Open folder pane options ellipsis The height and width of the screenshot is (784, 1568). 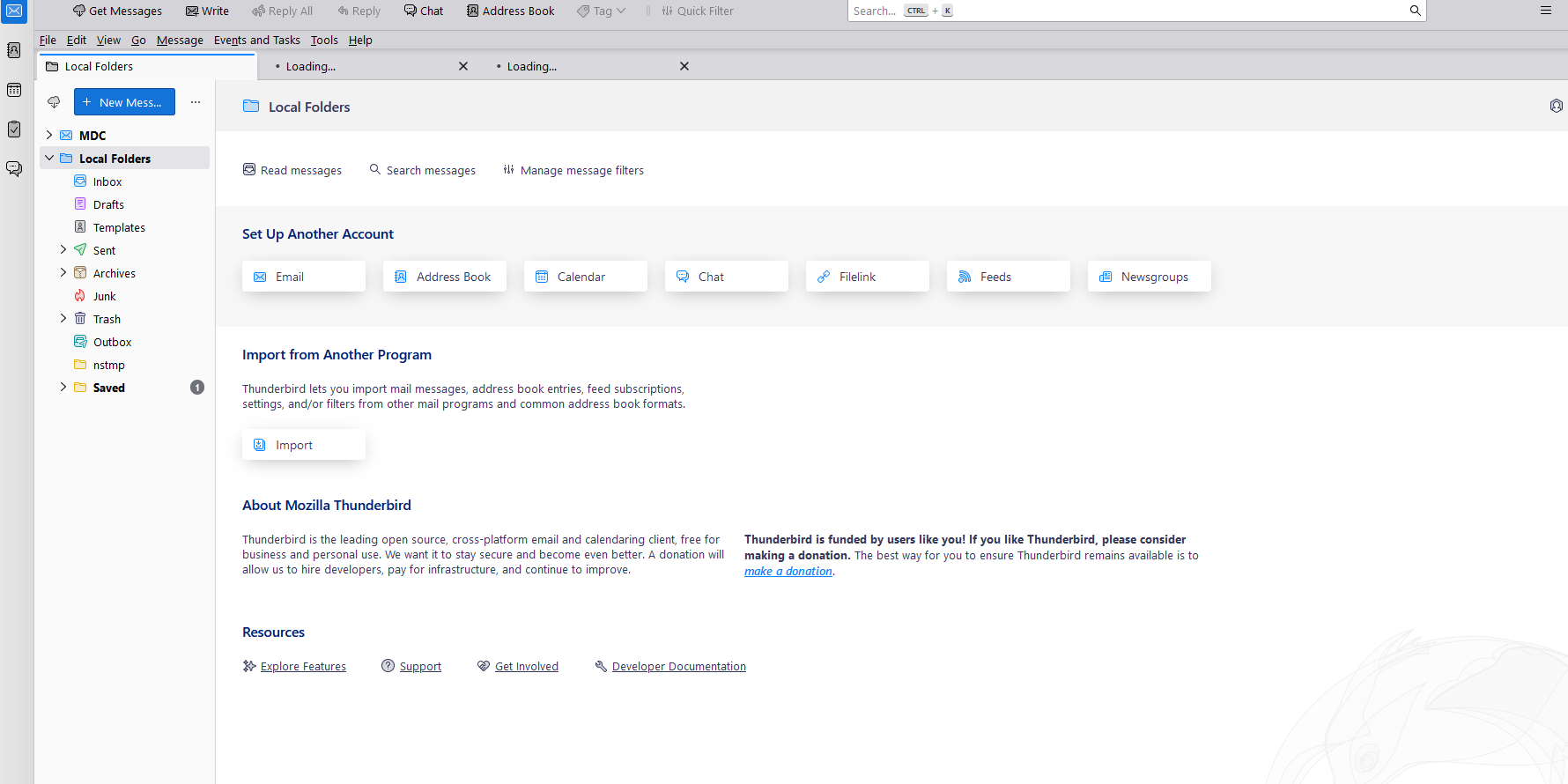pyautogui.click(x=196, y=102)
